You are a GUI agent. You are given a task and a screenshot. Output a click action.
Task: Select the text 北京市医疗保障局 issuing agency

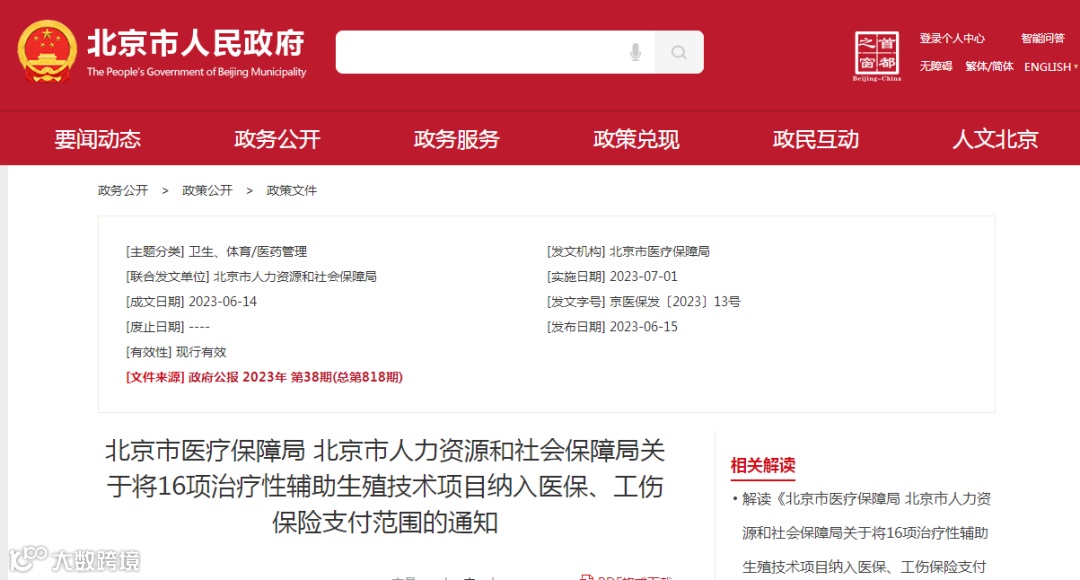coord(659,251)
